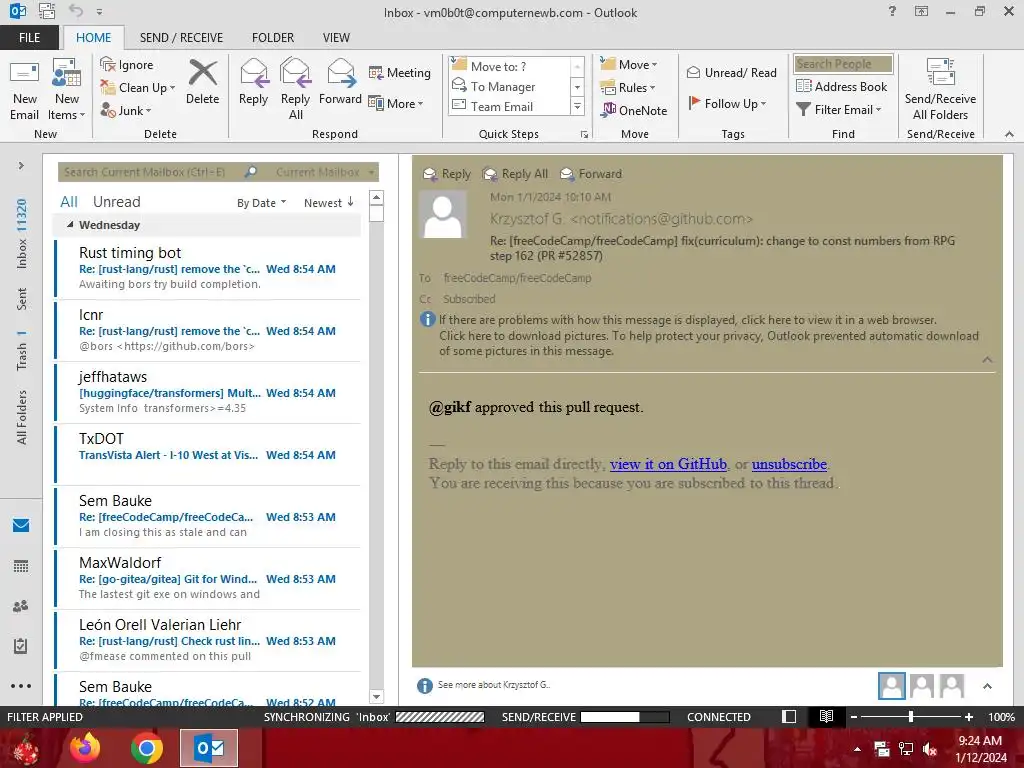Send message to OneNote
This screenshot has width=1024, height=768.
coord(634,110)
